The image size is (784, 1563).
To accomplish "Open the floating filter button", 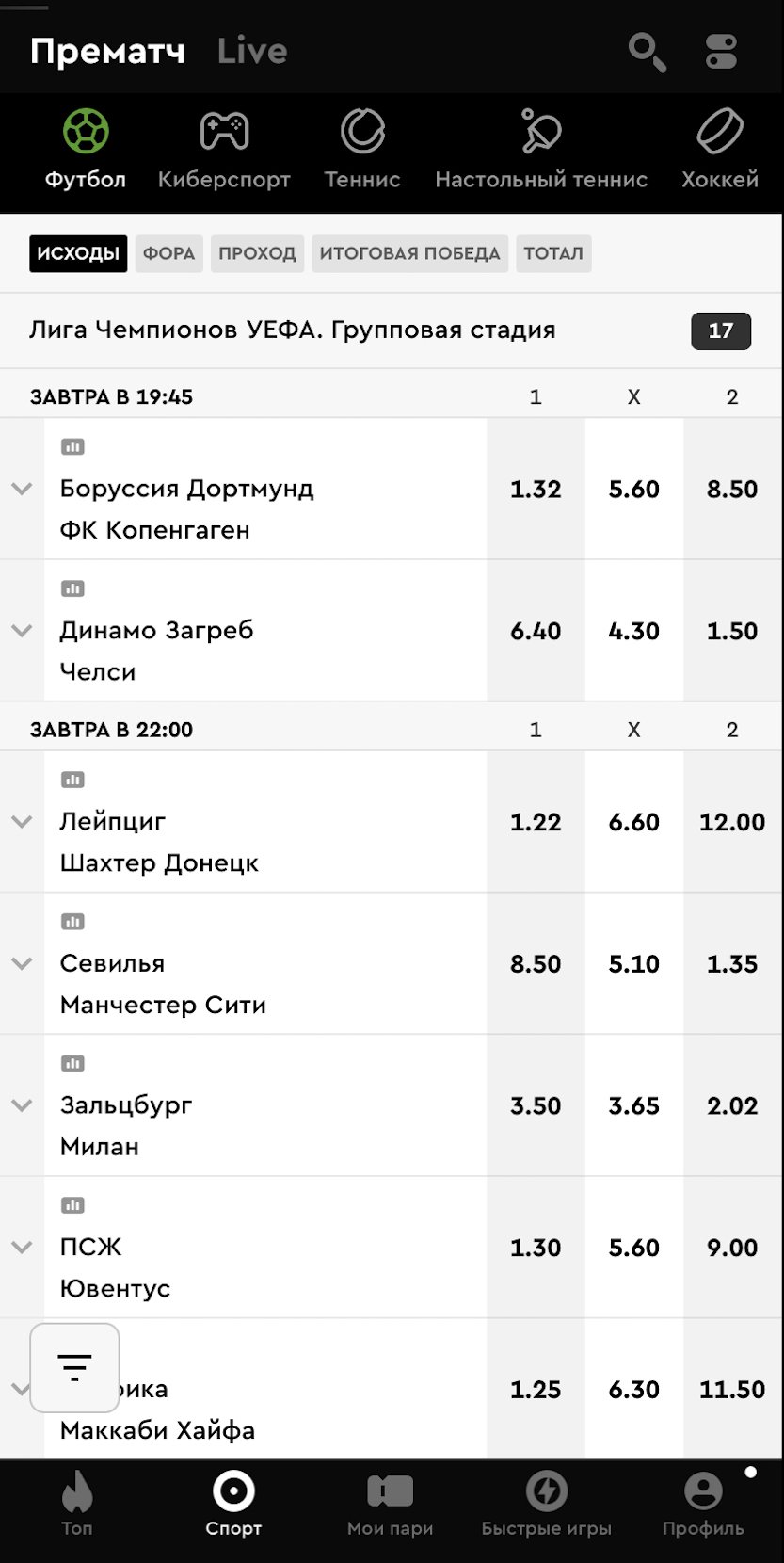I will [74, 1367].
